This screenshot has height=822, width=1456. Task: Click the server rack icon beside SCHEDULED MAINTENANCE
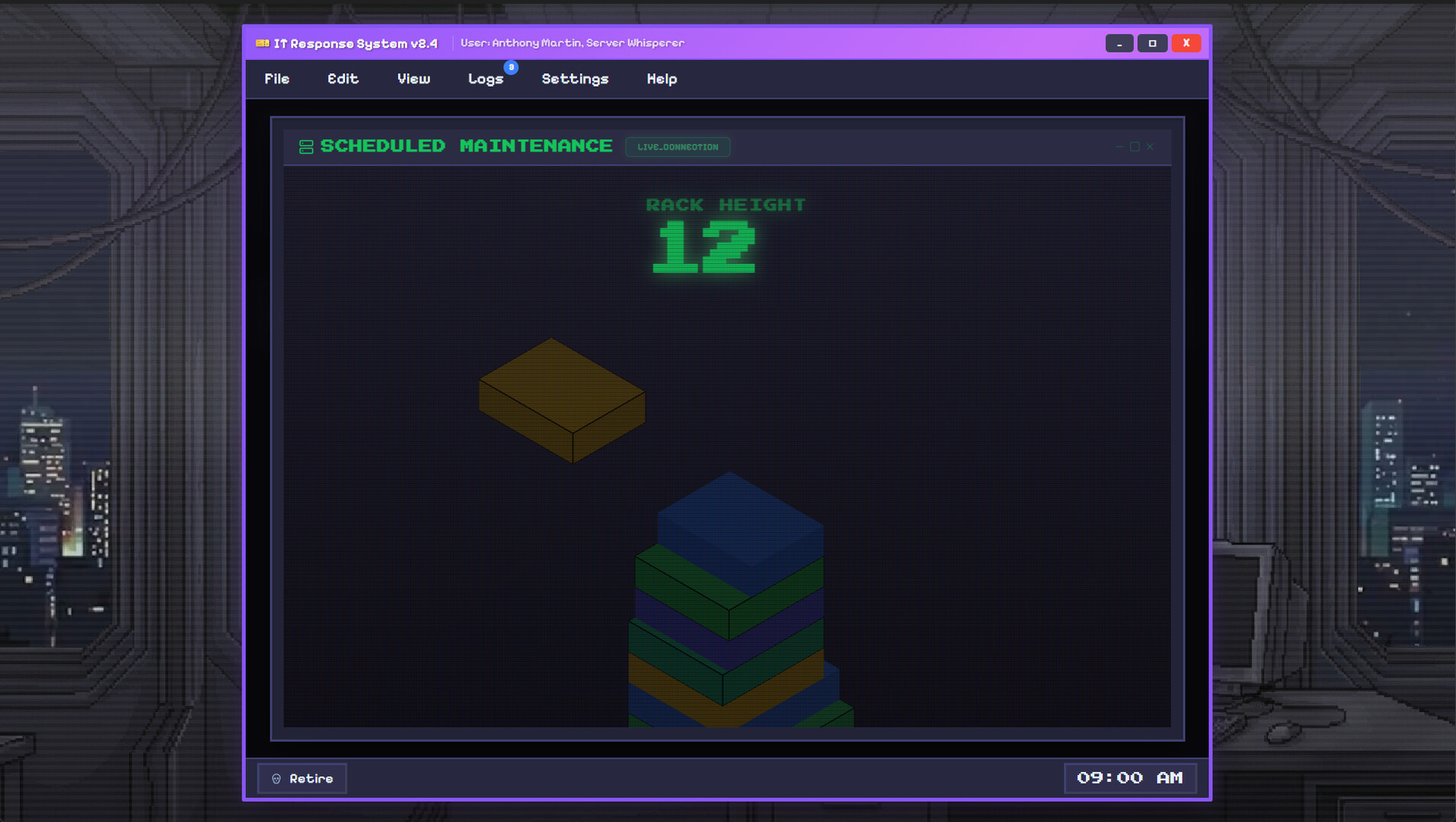tap(306, 147)
